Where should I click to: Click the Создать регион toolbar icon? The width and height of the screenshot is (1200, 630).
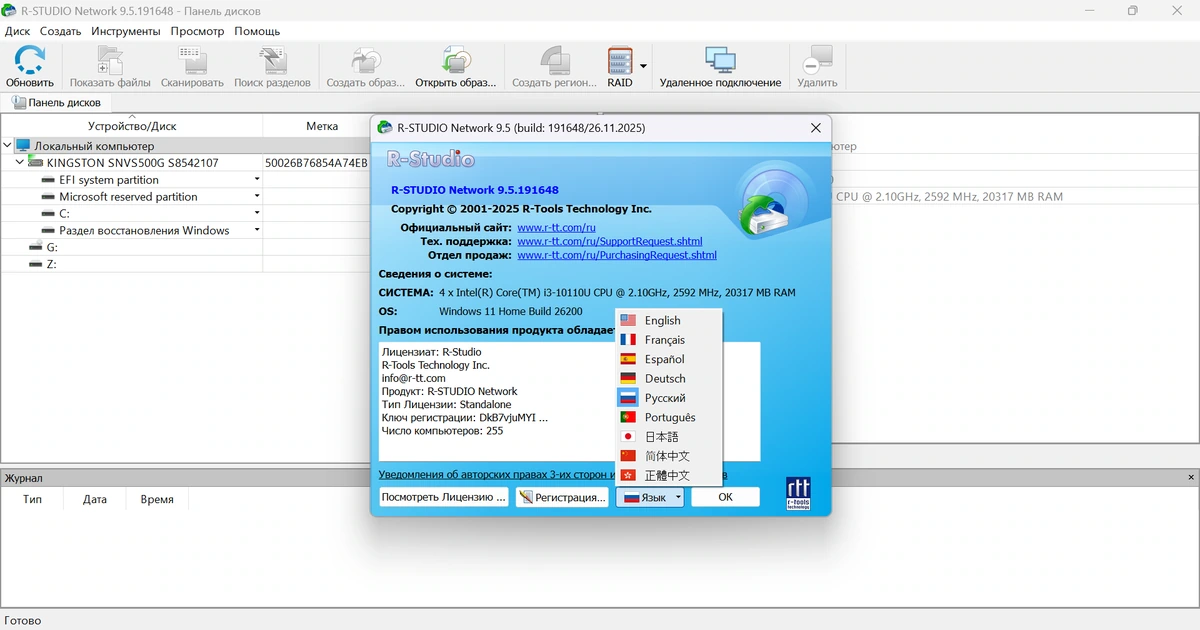(x=554, y=60)
